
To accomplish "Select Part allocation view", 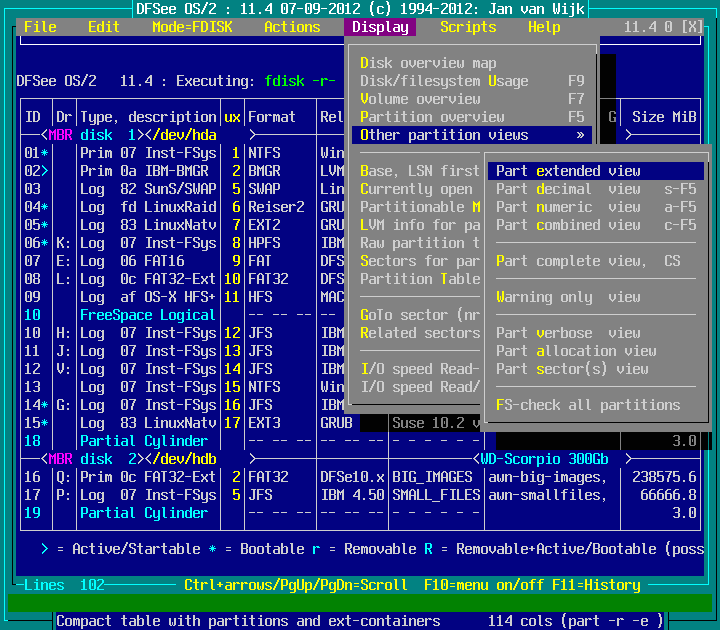I will tap(576, 351).
